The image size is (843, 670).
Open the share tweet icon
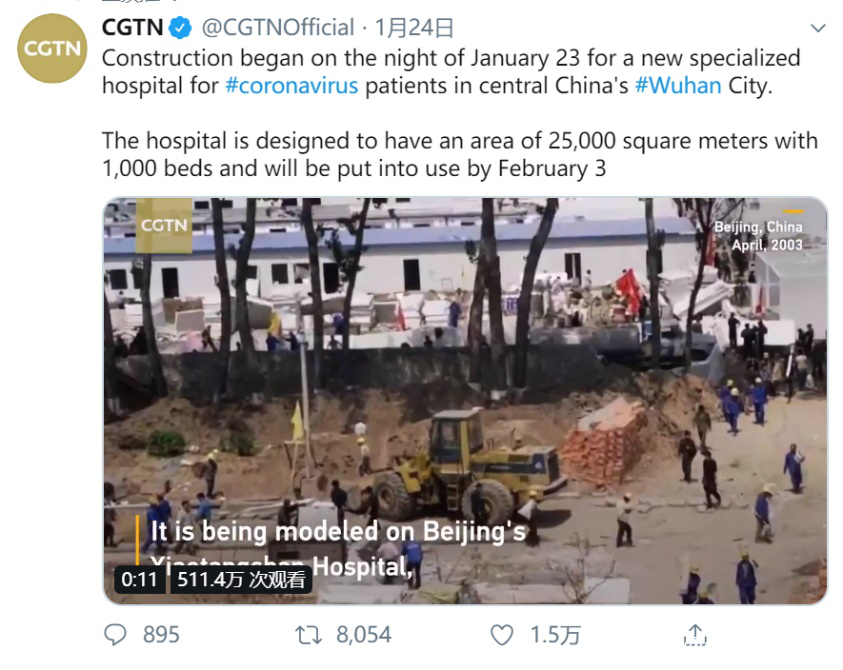click(x=695, y=634)
